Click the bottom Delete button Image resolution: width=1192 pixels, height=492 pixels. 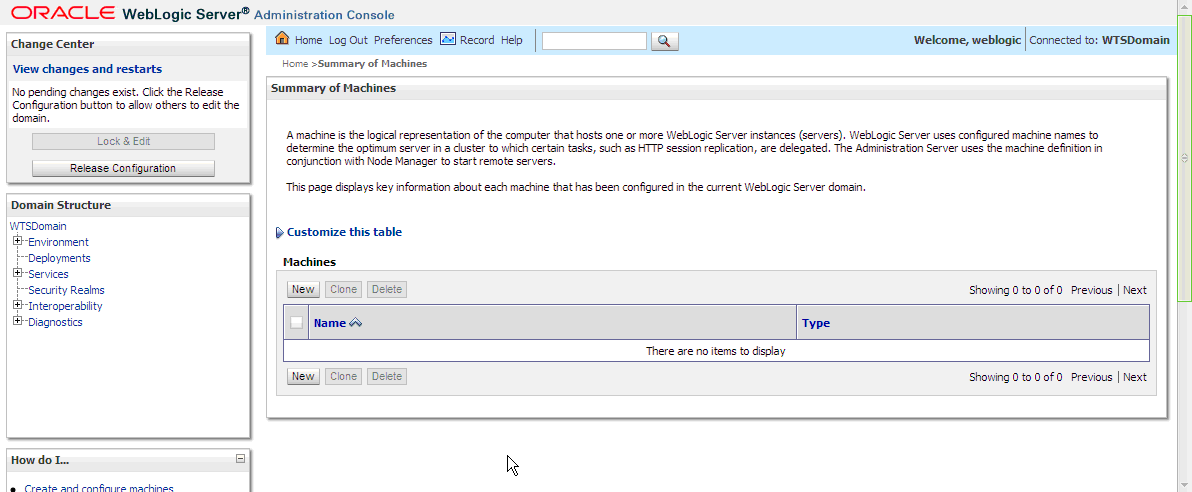(x=387, y=376)
